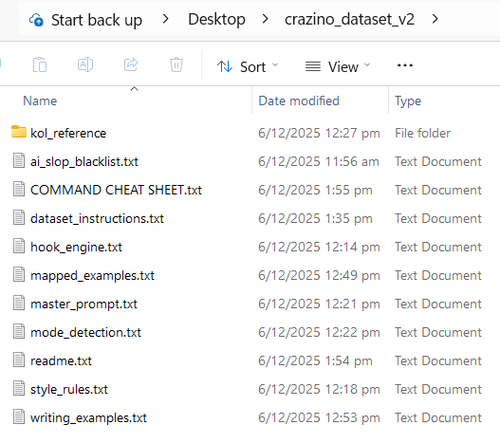This screenshot has width=500, height=442.
Task: Click date 6/12/2025 12:18 pm
Action: pyautogui.click(x=319, y=389)
